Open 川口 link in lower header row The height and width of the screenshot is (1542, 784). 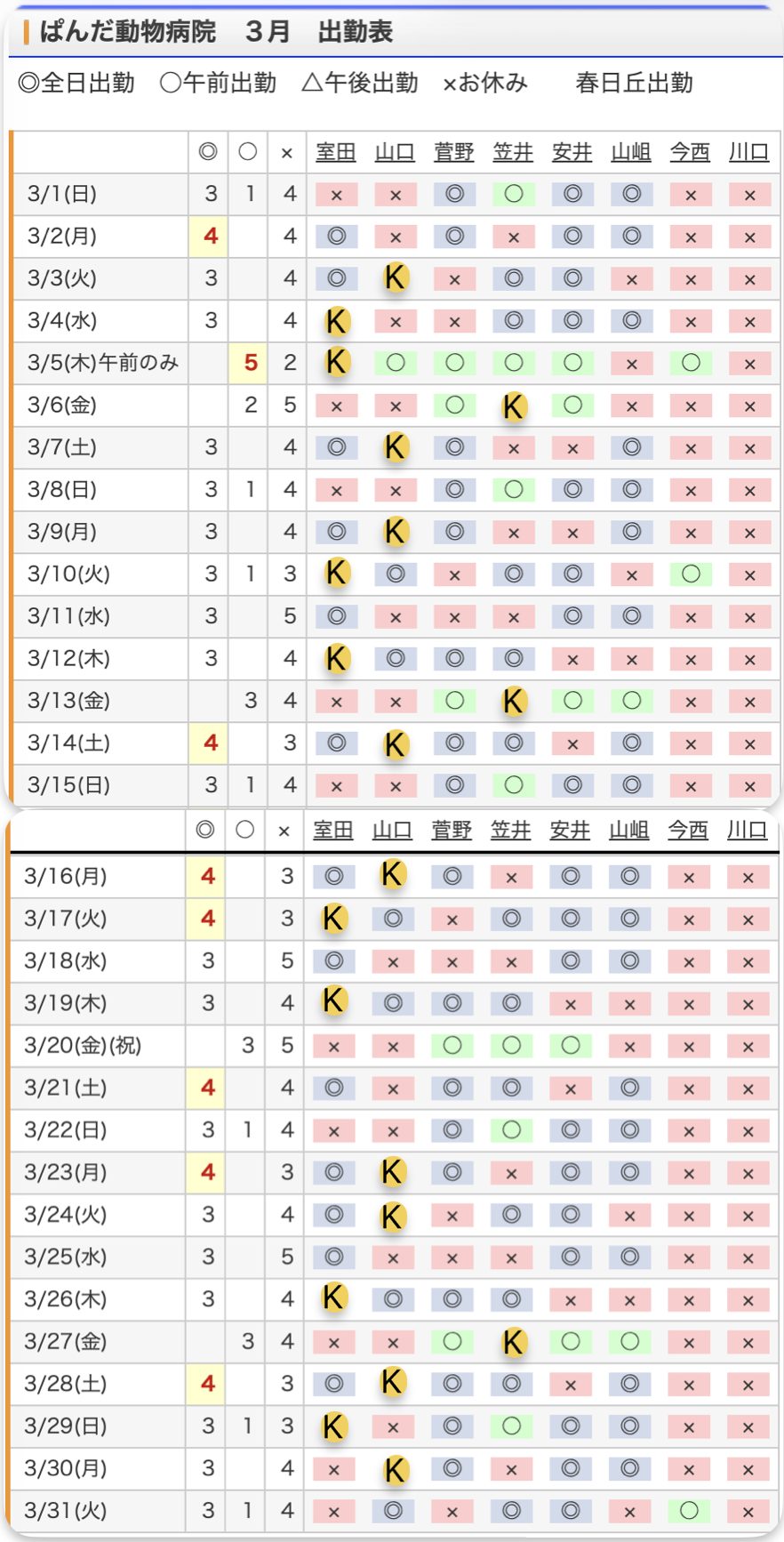pos(747,830)
